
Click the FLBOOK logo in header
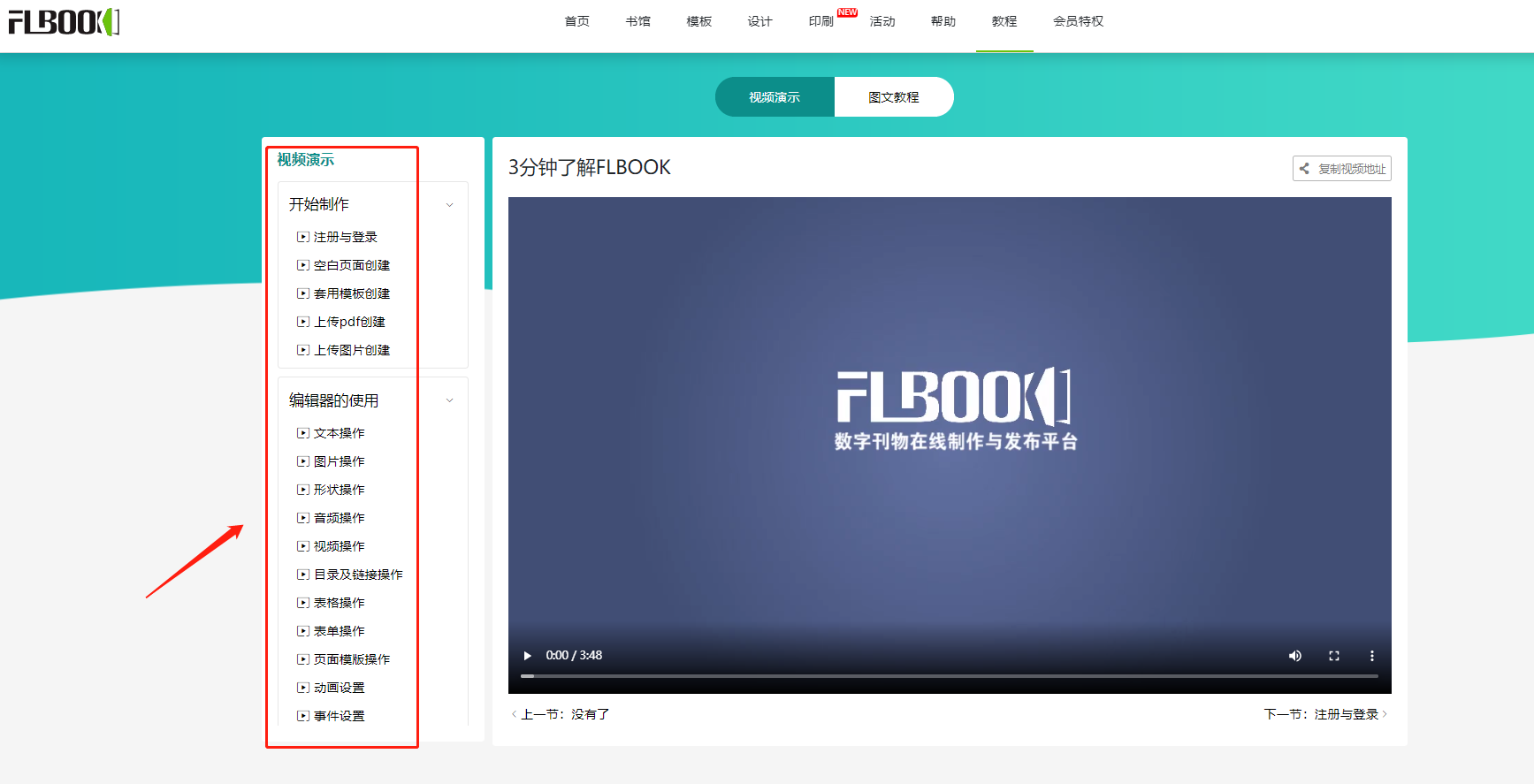tap(64, 21)
